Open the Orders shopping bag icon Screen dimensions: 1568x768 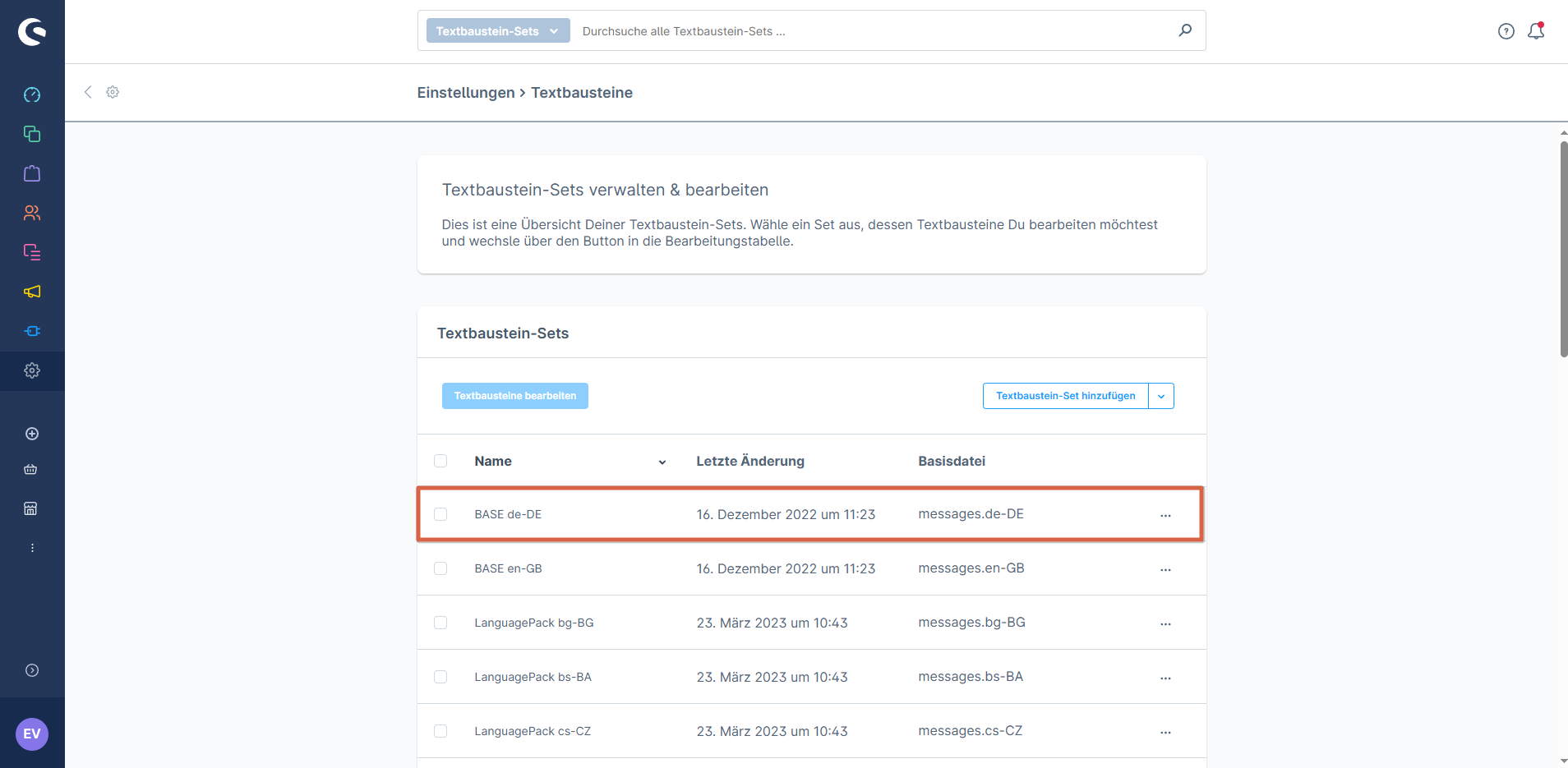coord(32,173)
